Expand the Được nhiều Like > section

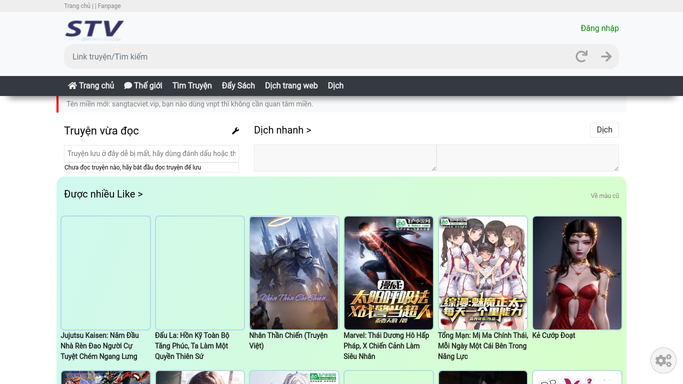tap(103, 194)
